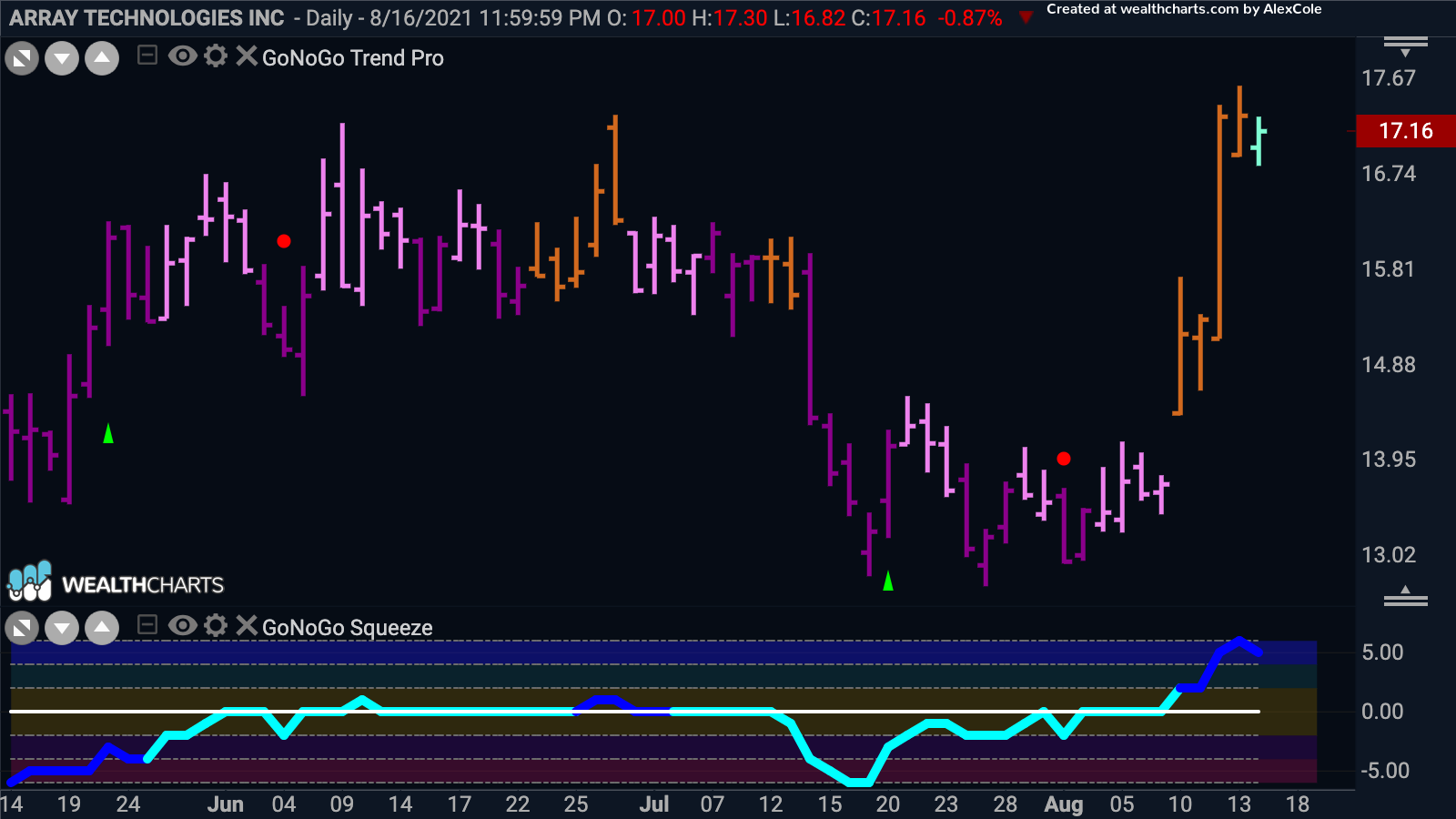Image resolution: width=1456 pixels, height=819 pixels.
Task: Open GoNoGo Trend Pro settings gear
Action: point(216,56)
